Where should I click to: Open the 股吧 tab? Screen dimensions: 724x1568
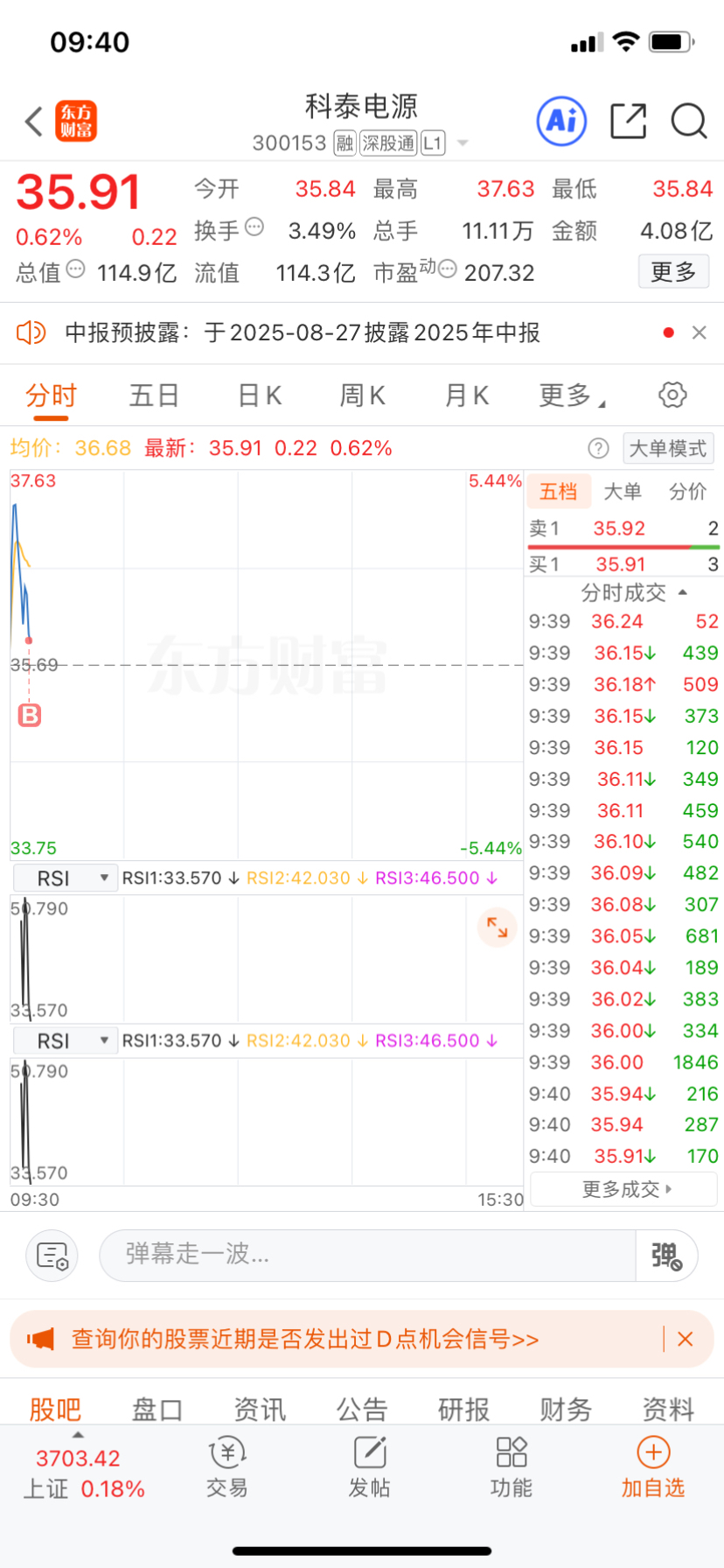pos(56,1409)
